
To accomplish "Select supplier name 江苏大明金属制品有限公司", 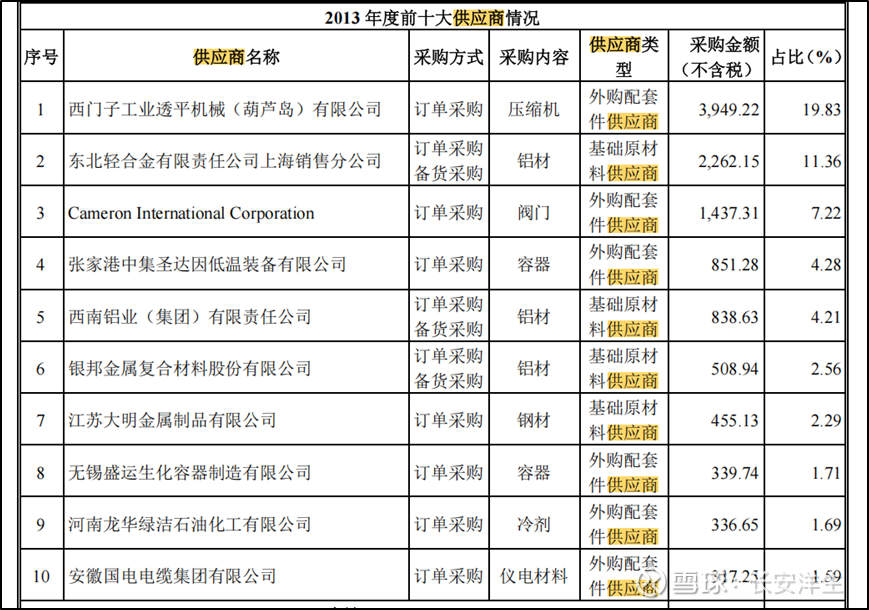I will click(x=172, y=420).
